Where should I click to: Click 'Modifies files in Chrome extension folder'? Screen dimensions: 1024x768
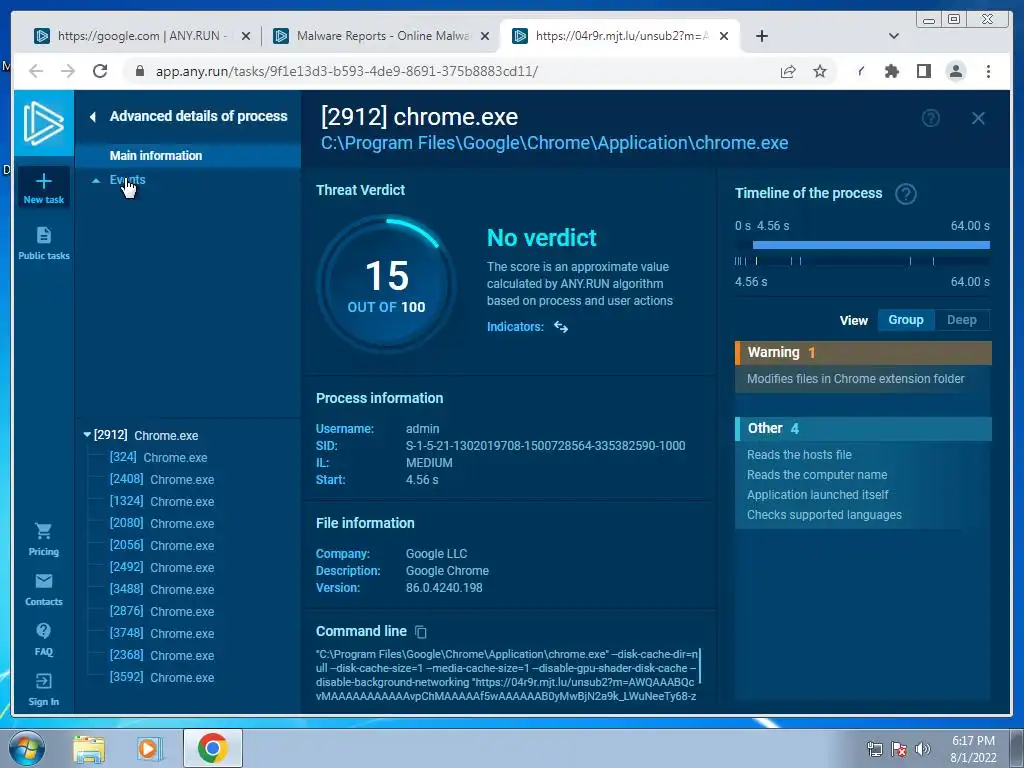click(856, 379)
